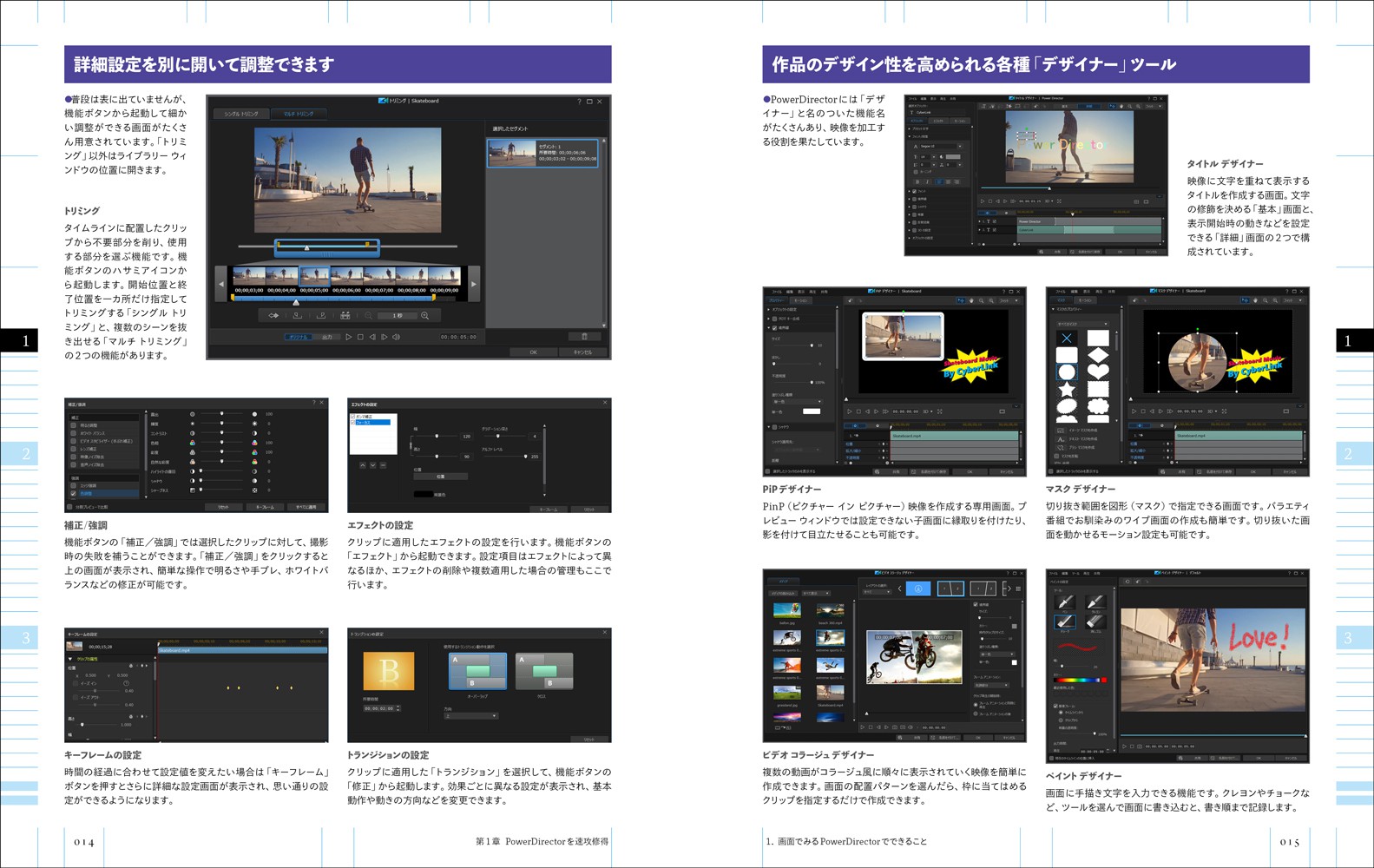Click the trash icon under the segment list
The image size is (1374, 868).
tap(584, 337)
